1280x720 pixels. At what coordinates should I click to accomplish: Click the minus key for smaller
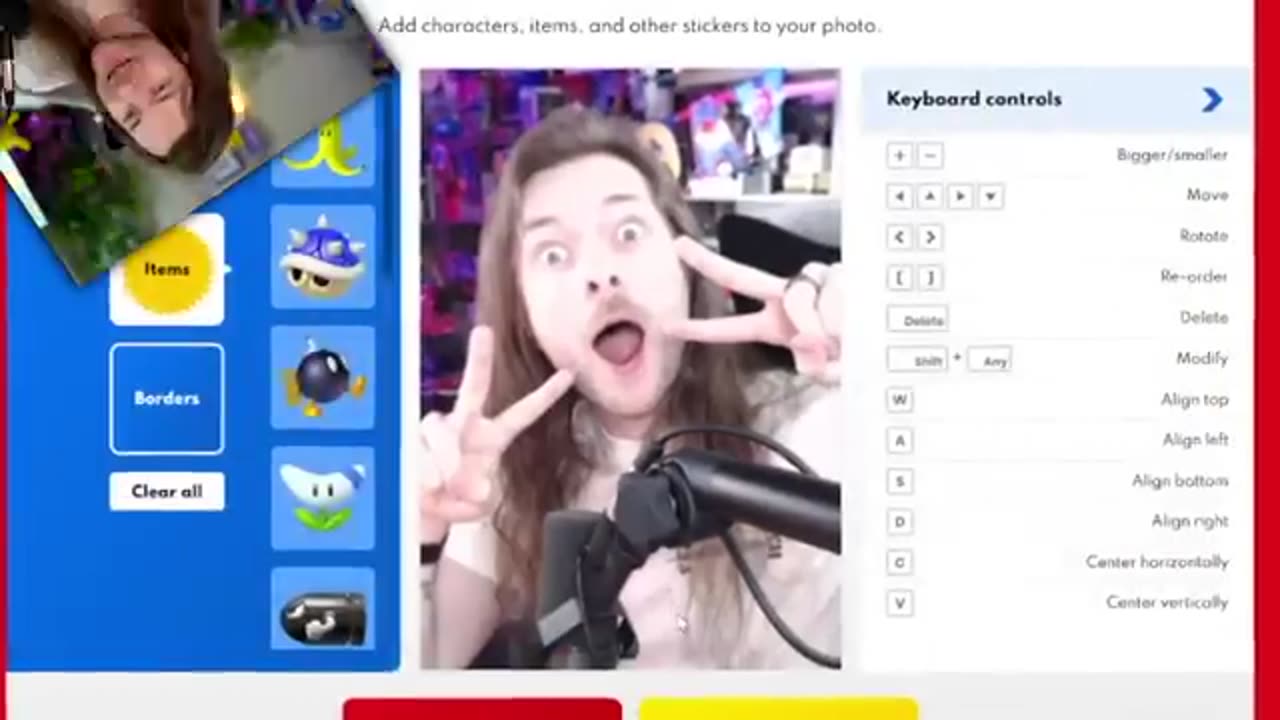click(x=930, y=155)
